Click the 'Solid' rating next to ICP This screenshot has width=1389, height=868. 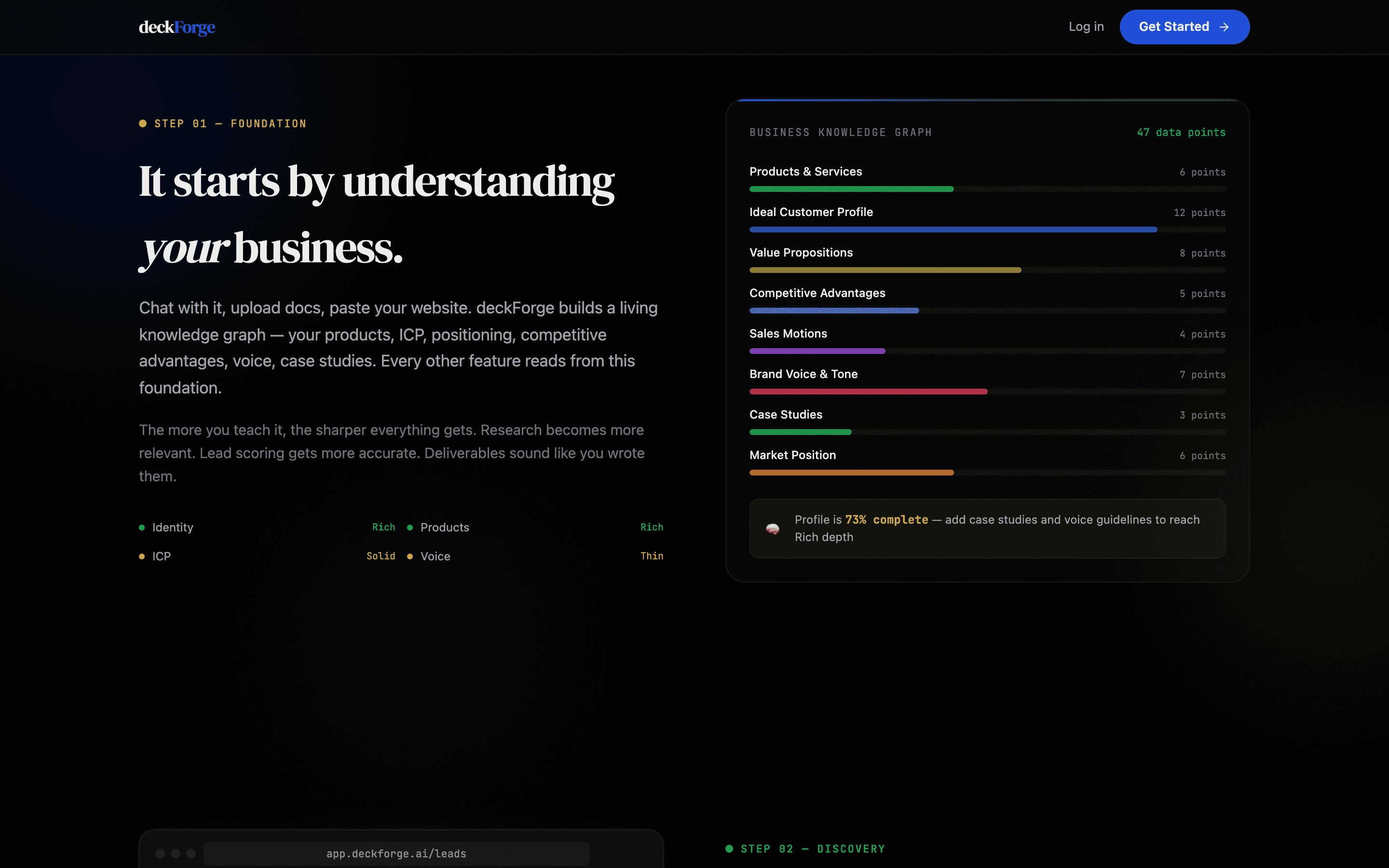click(x=381, y=556)
